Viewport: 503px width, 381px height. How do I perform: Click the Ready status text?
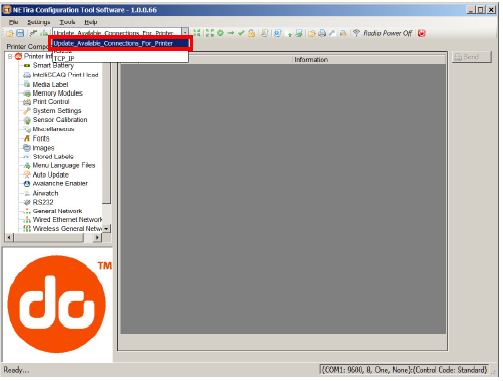pos(16,370)
